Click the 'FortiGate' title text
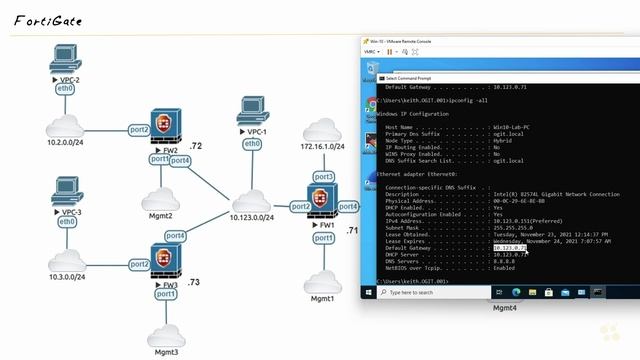This screenshot has height=360, width=640. pyautogui.click(x=48, y=21)
